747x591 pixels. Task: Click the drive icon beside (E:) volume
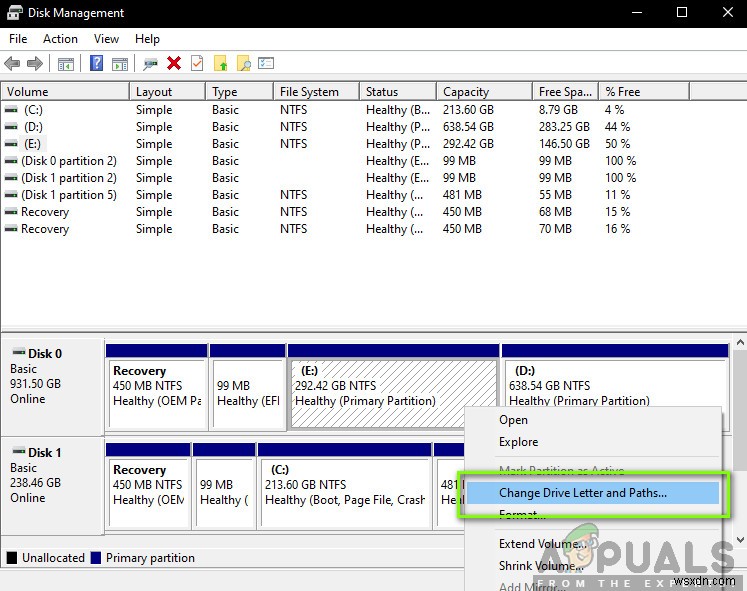click(11, 144)
